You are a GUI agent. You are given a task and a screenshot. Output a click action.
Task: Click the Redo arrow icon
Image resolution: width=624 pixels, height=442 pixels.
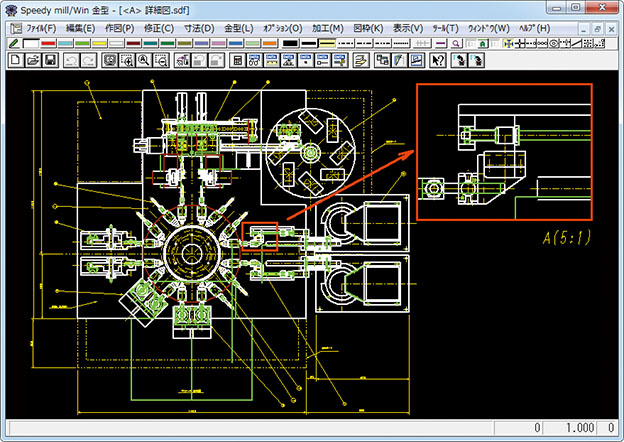pos(88,61)
